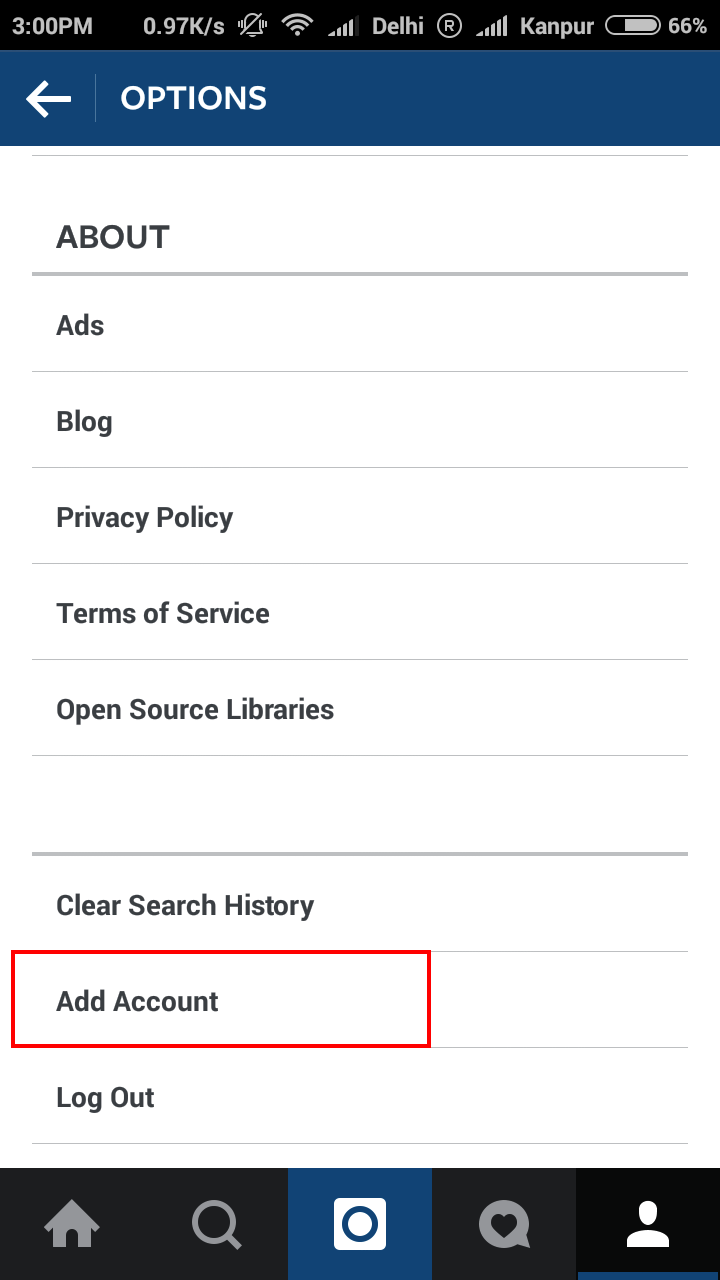This screenshot has width=720, height=1280.
Task: Open the Home feed tab icon
Action: point(72,1224)
